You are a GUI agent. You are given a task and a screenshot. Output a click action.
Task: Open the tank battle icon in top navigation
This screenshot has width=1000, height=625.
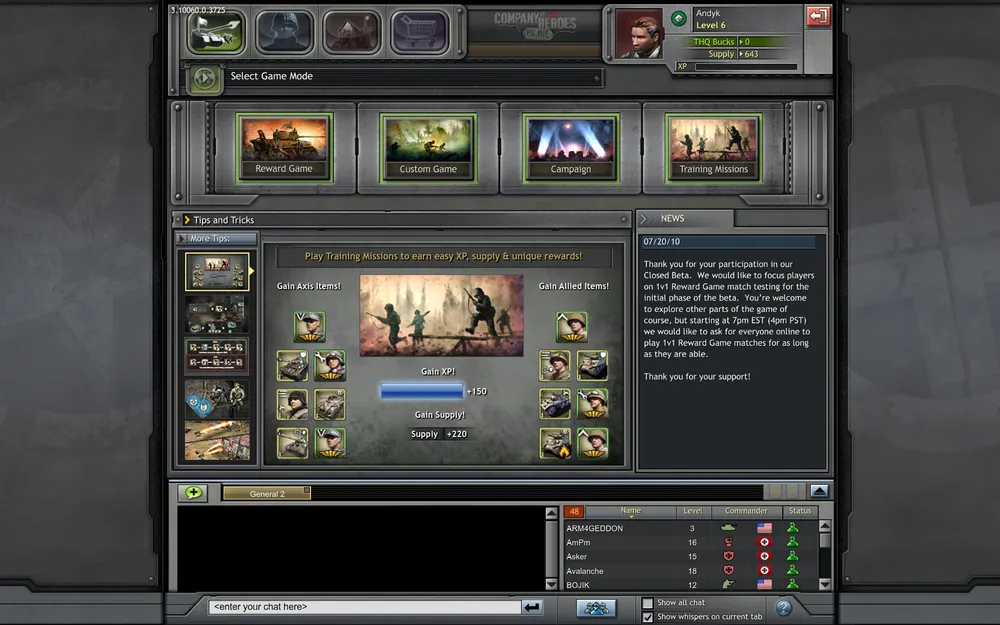coord(217,31)
